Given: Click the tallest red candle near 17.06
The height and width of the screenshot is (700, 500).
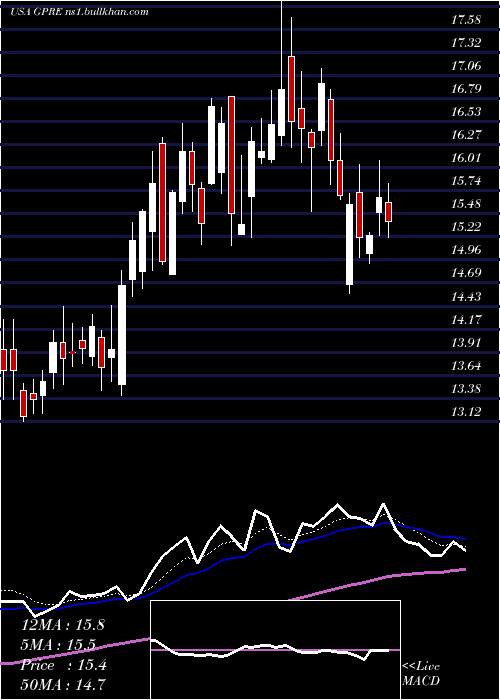Looking at the screenshot, I should coord(292,89).
